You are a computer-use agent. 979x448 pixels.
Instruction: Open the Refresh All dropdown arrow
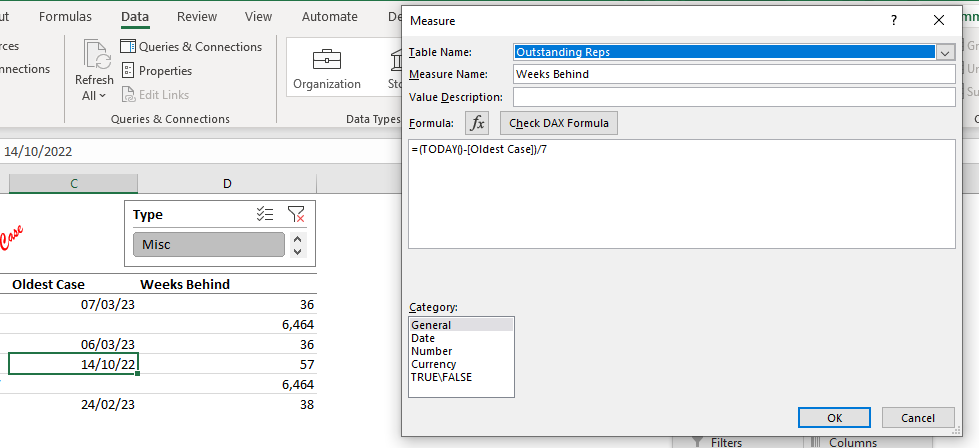[x=102, y=96]
